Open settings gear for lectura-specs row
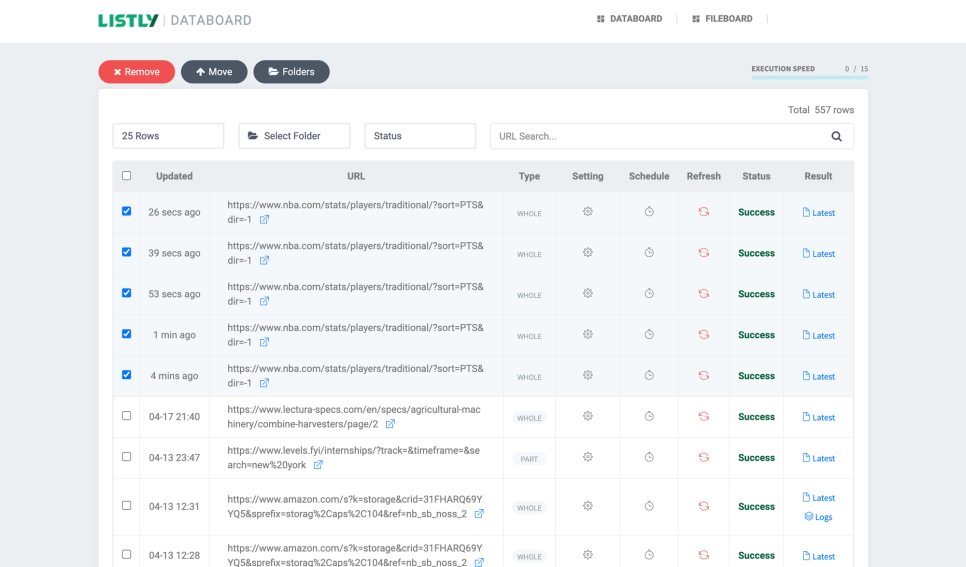The image size is (966, 567). pos(588,416)
